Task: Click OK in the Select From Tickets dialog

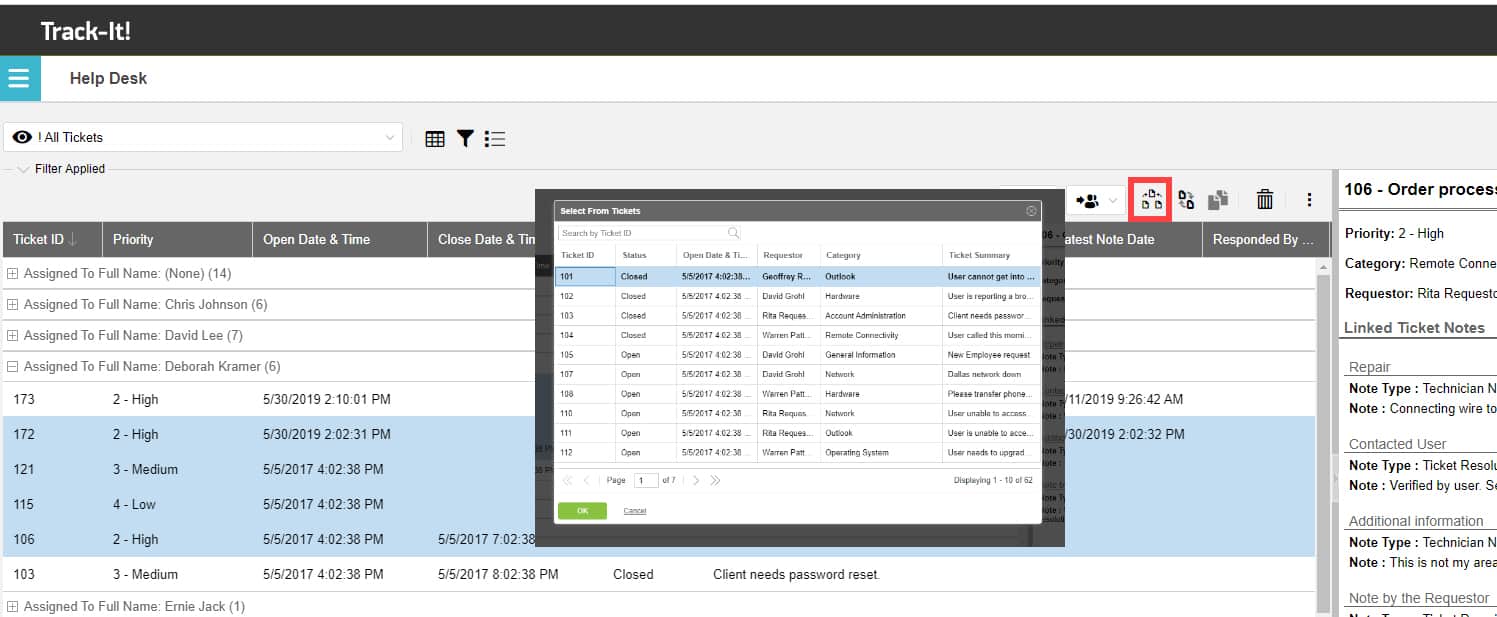Action: (x=584, y=509)
